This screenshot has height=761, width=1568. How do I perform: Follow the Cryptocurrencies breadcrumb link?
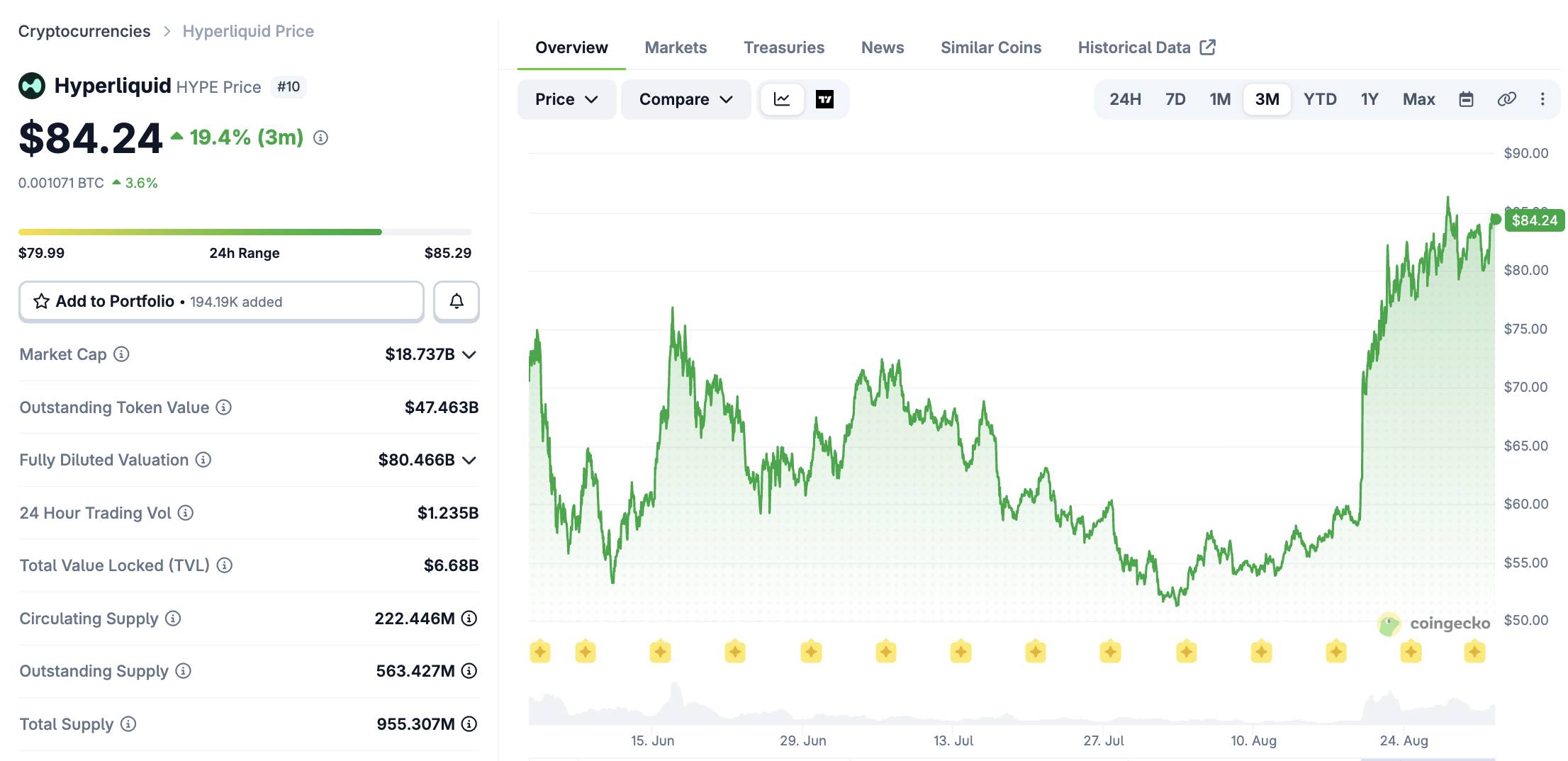[x=84, y=31]
